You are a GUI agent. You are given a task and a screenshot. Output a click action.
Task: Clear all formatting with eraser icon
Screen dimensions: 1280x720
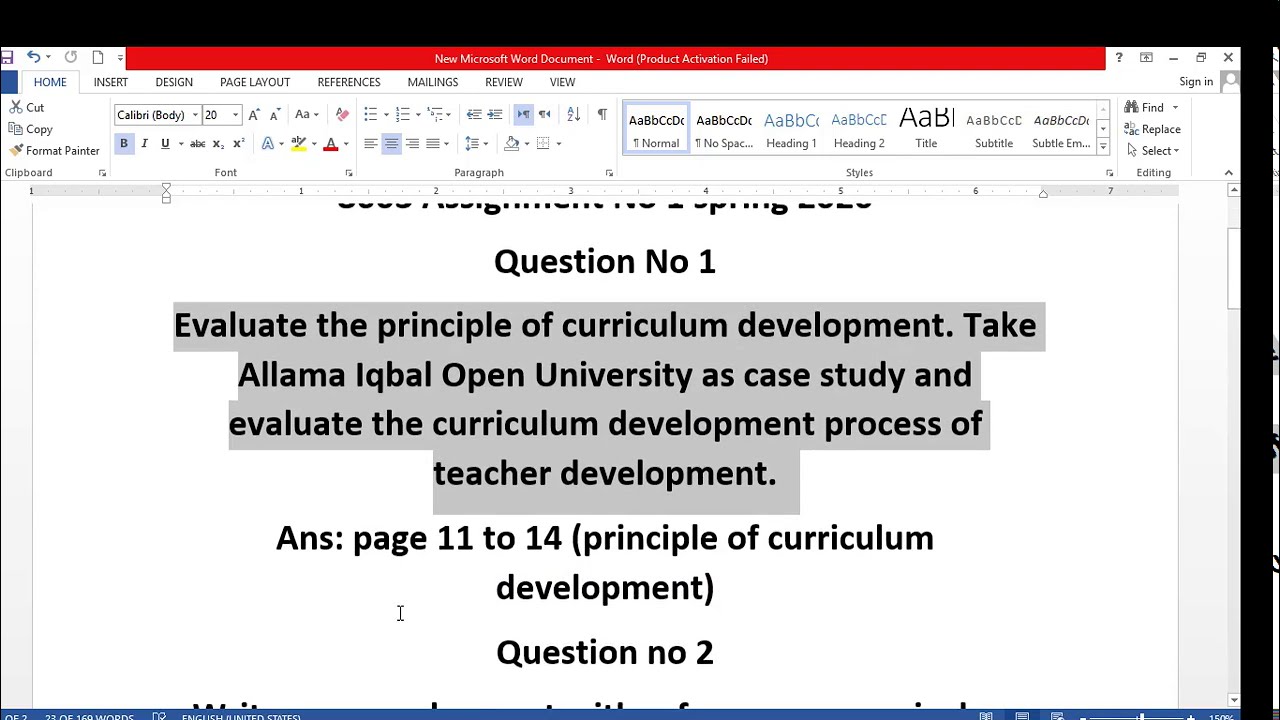[x=342, y=115]
